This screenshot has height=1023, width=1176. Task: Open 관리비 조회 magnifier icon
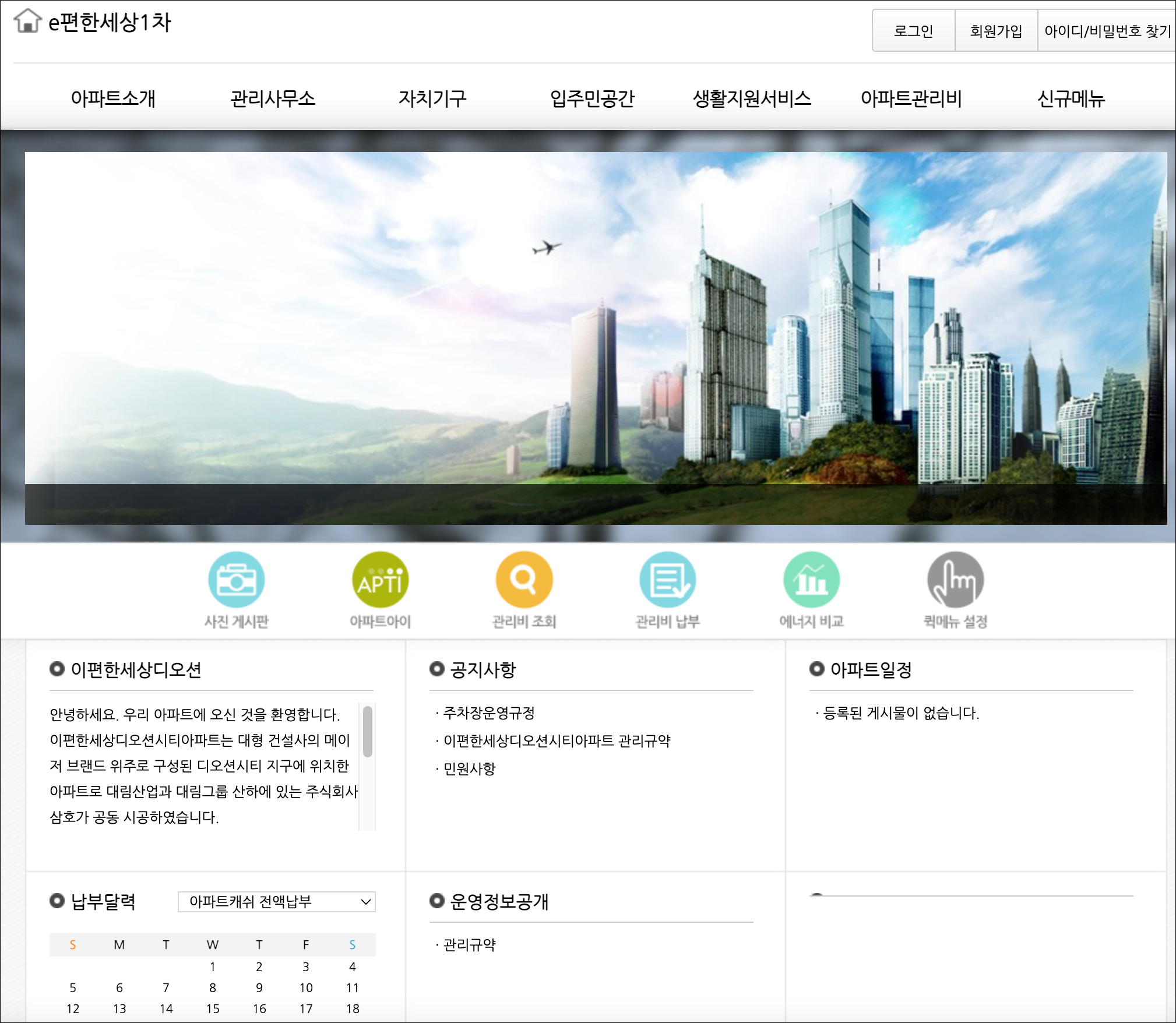pyautogui.click(x=524, y=580)
